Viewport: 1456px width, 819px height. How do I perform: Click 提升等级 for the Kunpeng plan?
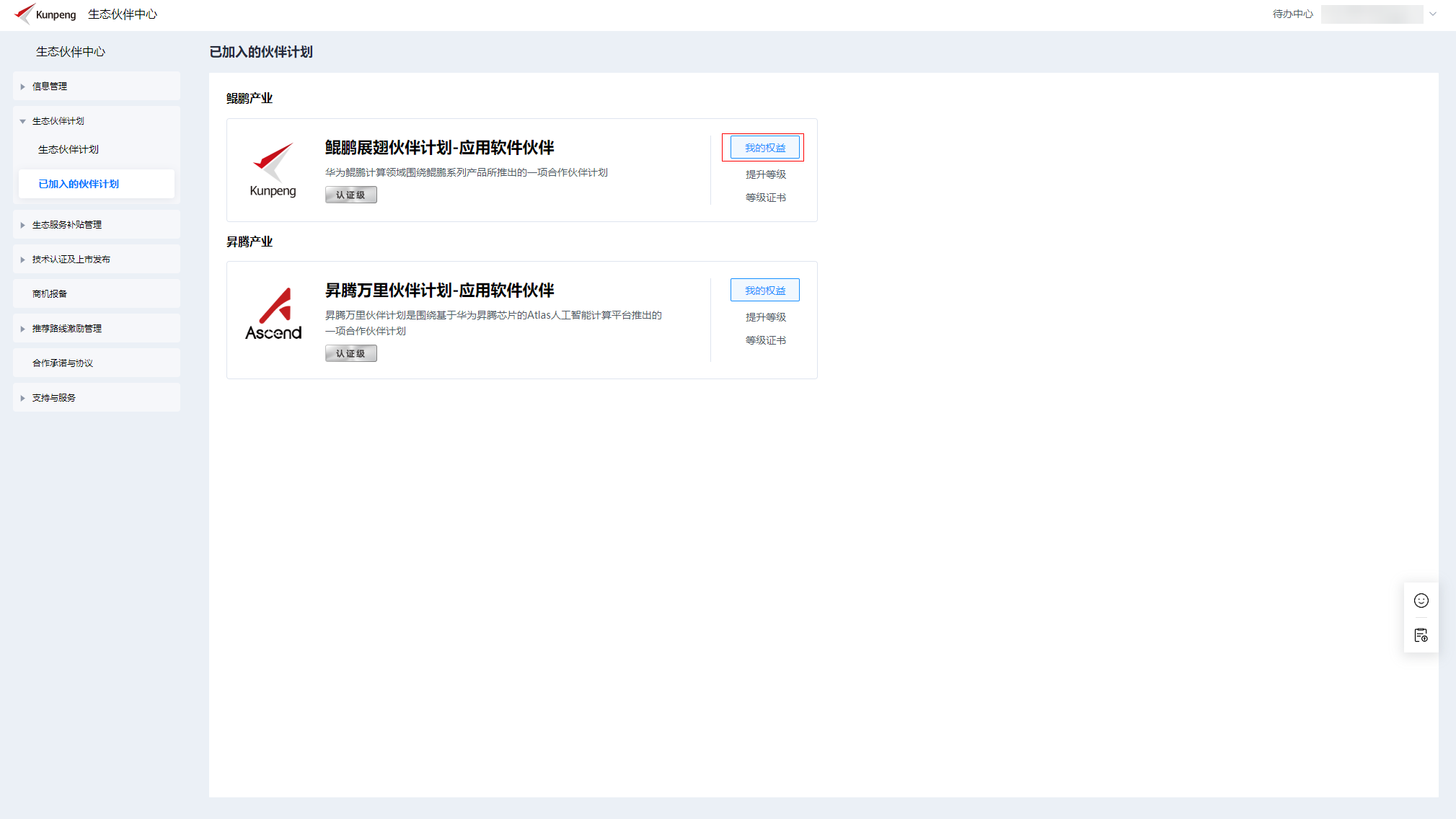coord(765,174)
